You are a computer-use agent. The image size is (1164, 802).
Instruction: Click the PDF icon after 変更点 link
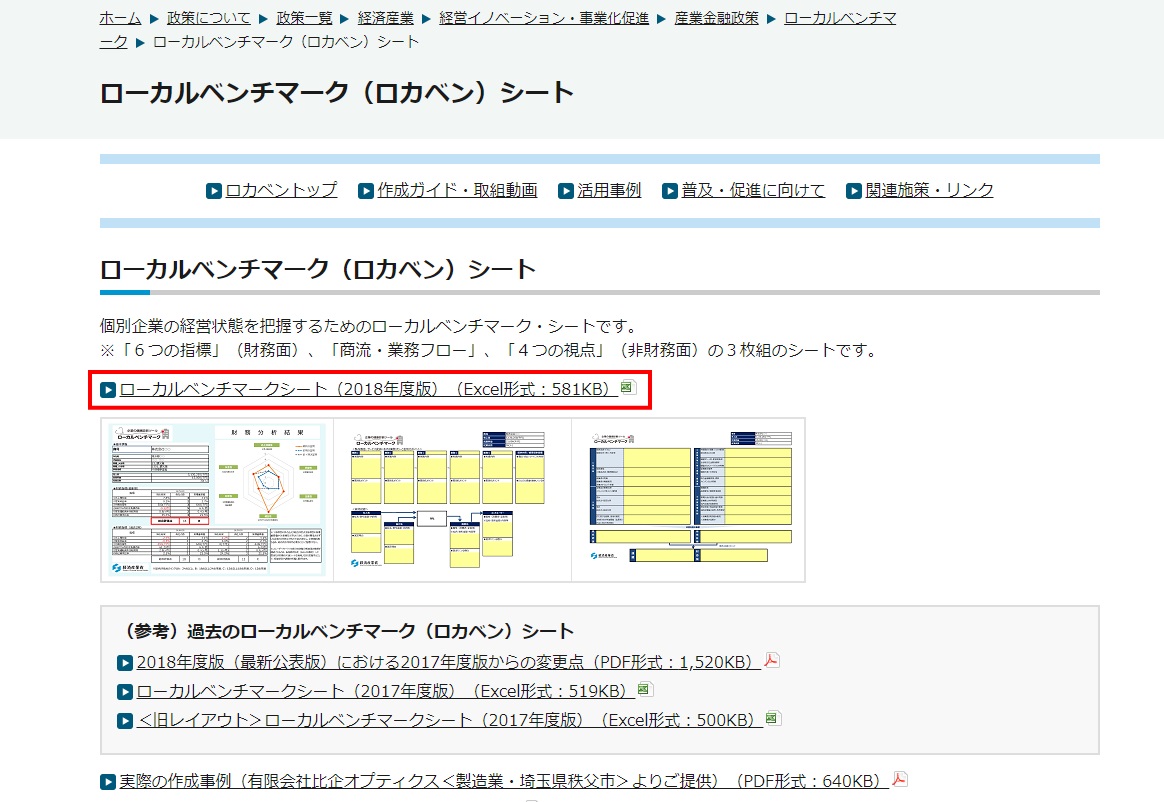coord(772,660)
